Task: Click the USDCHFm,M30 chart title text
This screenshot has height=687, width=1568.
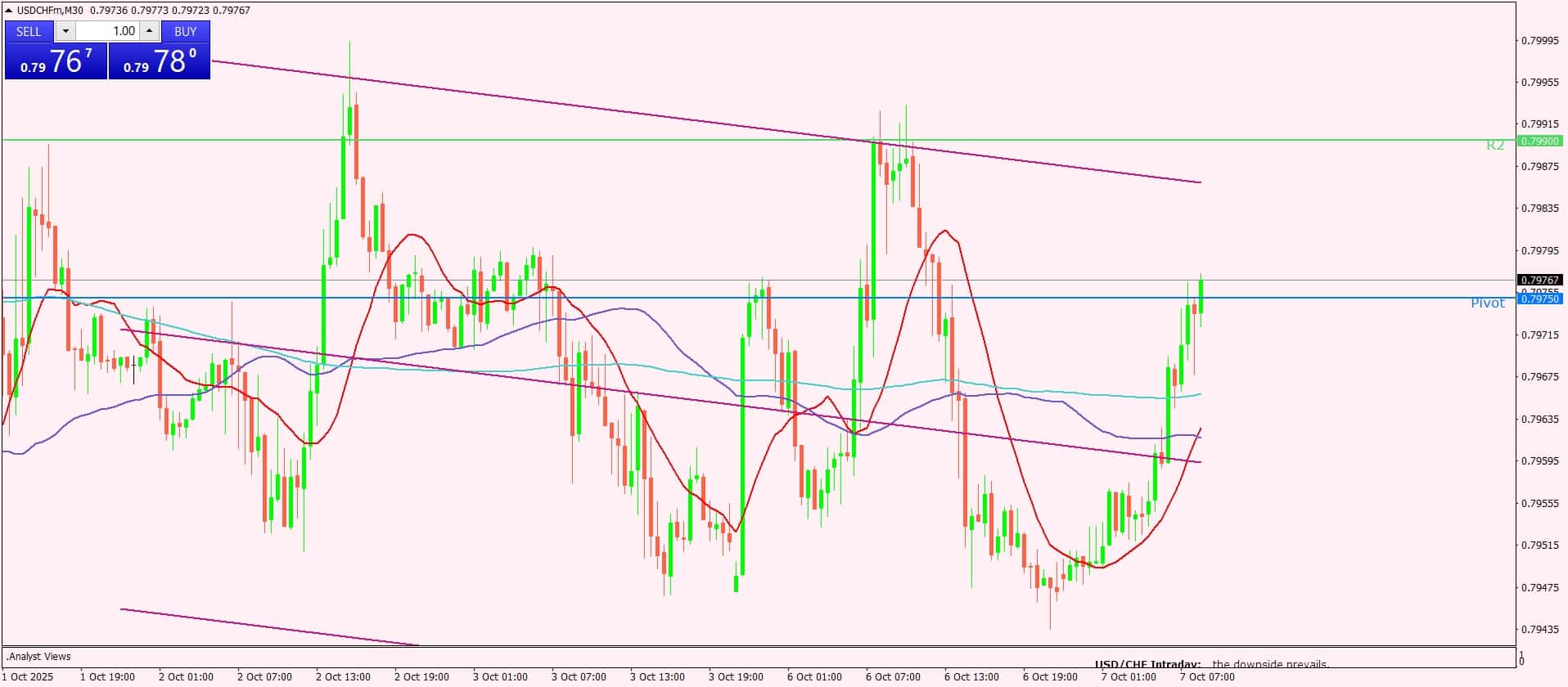Action: pos(51,11)
